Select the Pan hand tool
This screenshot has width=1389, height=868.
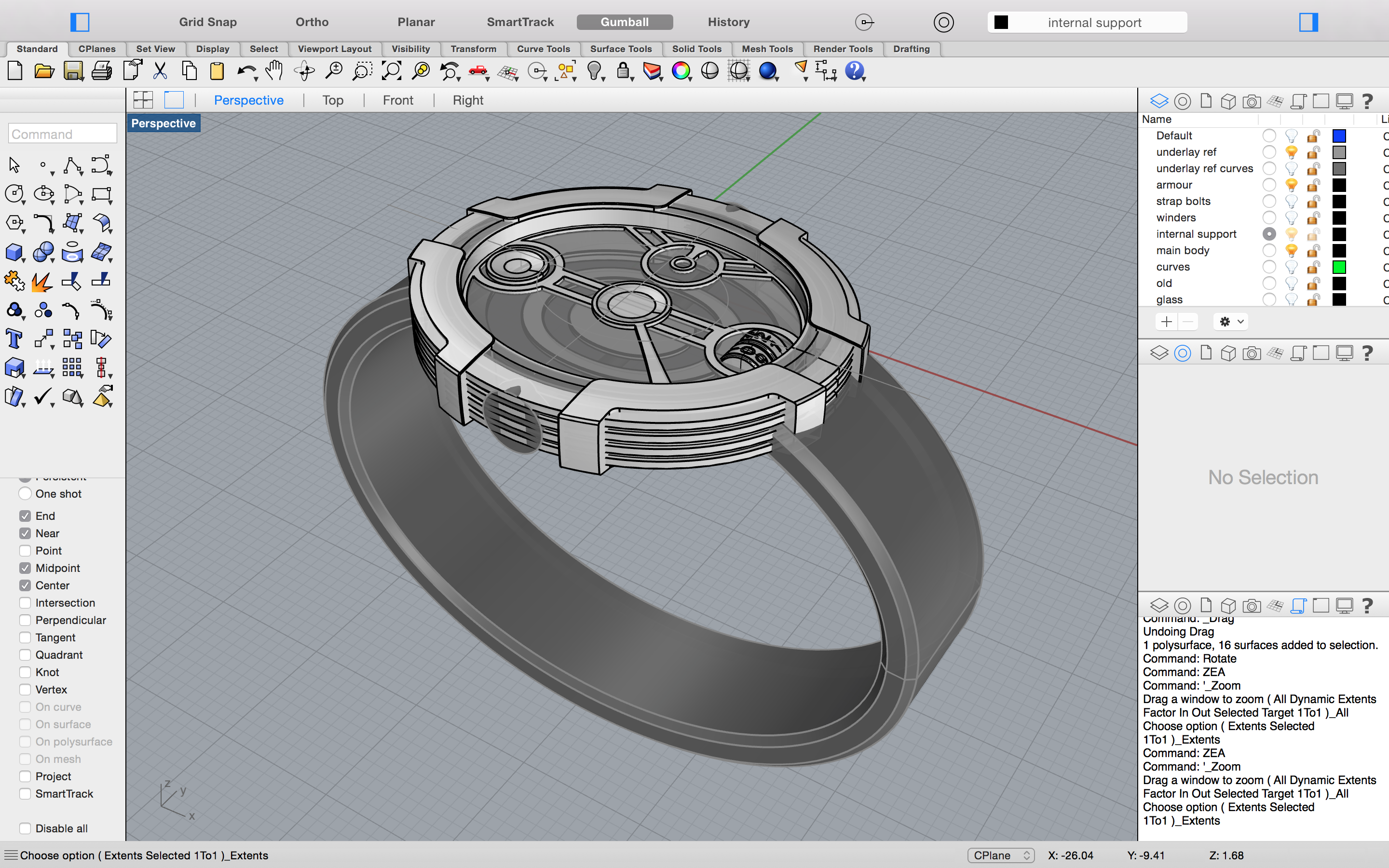coord(274,71)
